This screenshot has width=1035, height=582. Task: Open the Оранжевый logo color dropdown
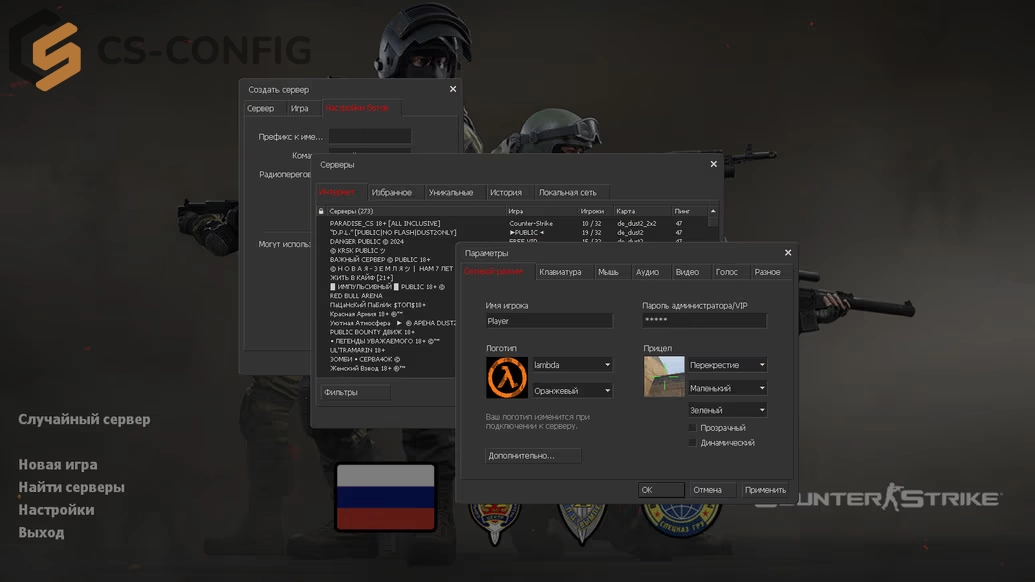click(x=572, y=391)
